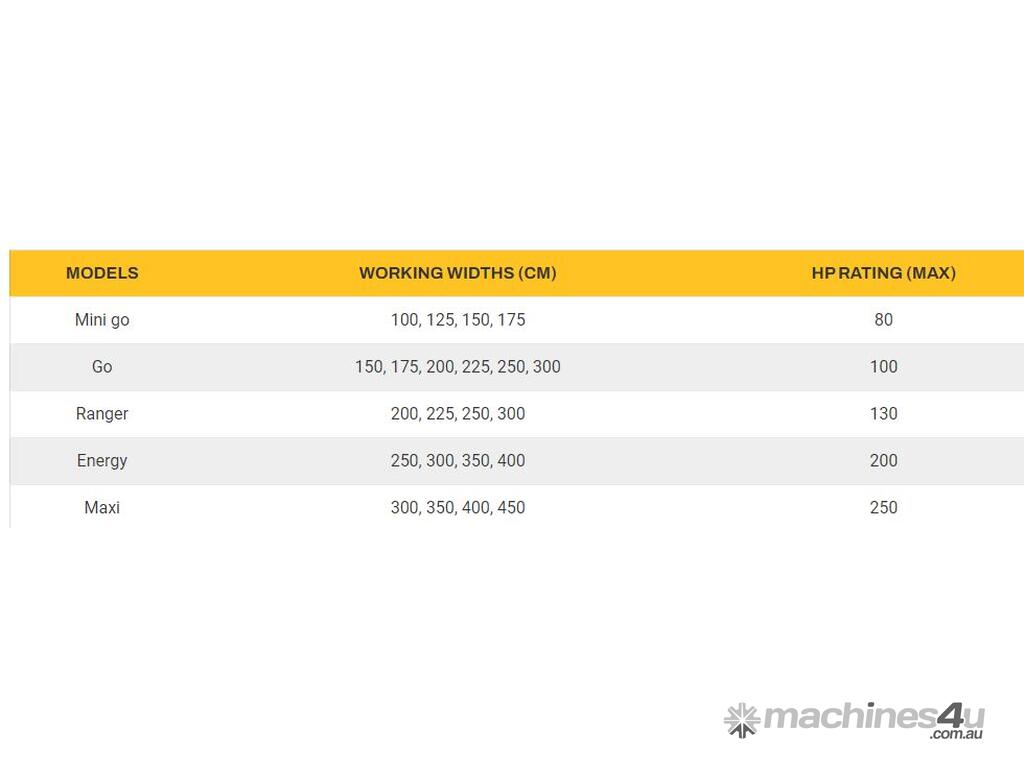Click the machines4u snowflake logo icon
This screenshot has width=1024, height=768.
pyautogui.click(x=742, y=719)
